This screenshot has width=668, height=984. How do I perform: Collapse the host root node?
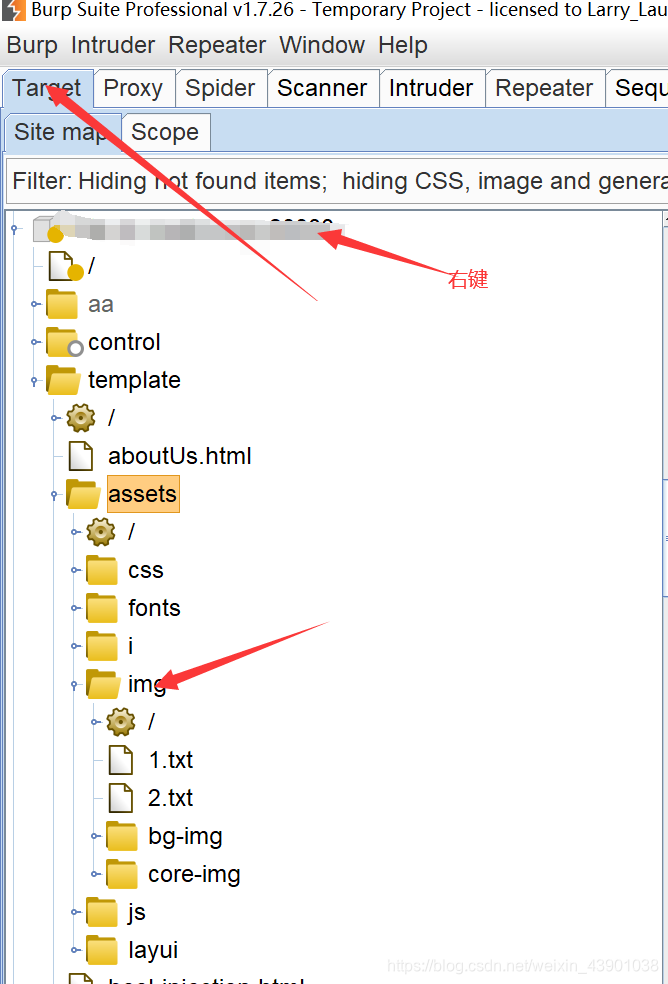[x=14, y=228]
